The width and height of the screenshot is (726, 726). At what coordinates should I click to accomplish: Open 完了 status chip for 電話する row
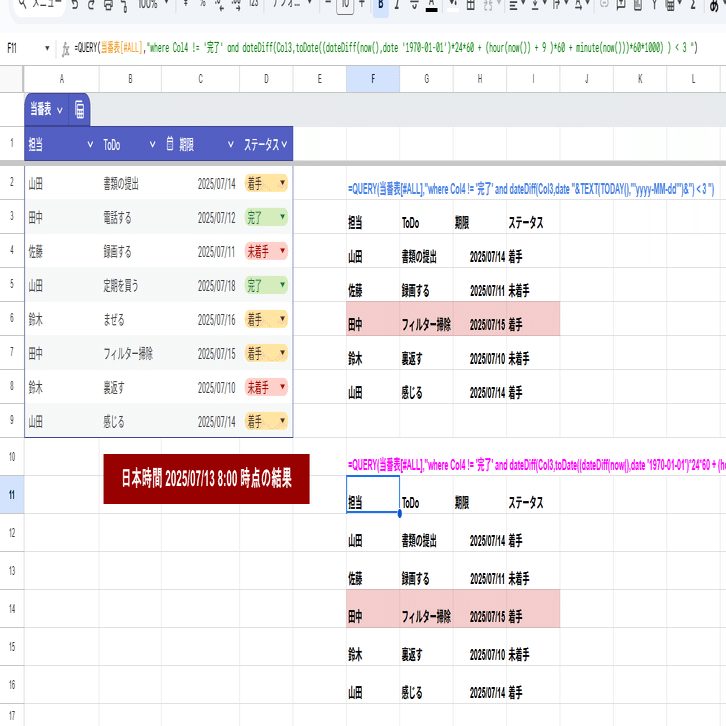[266, 217]
